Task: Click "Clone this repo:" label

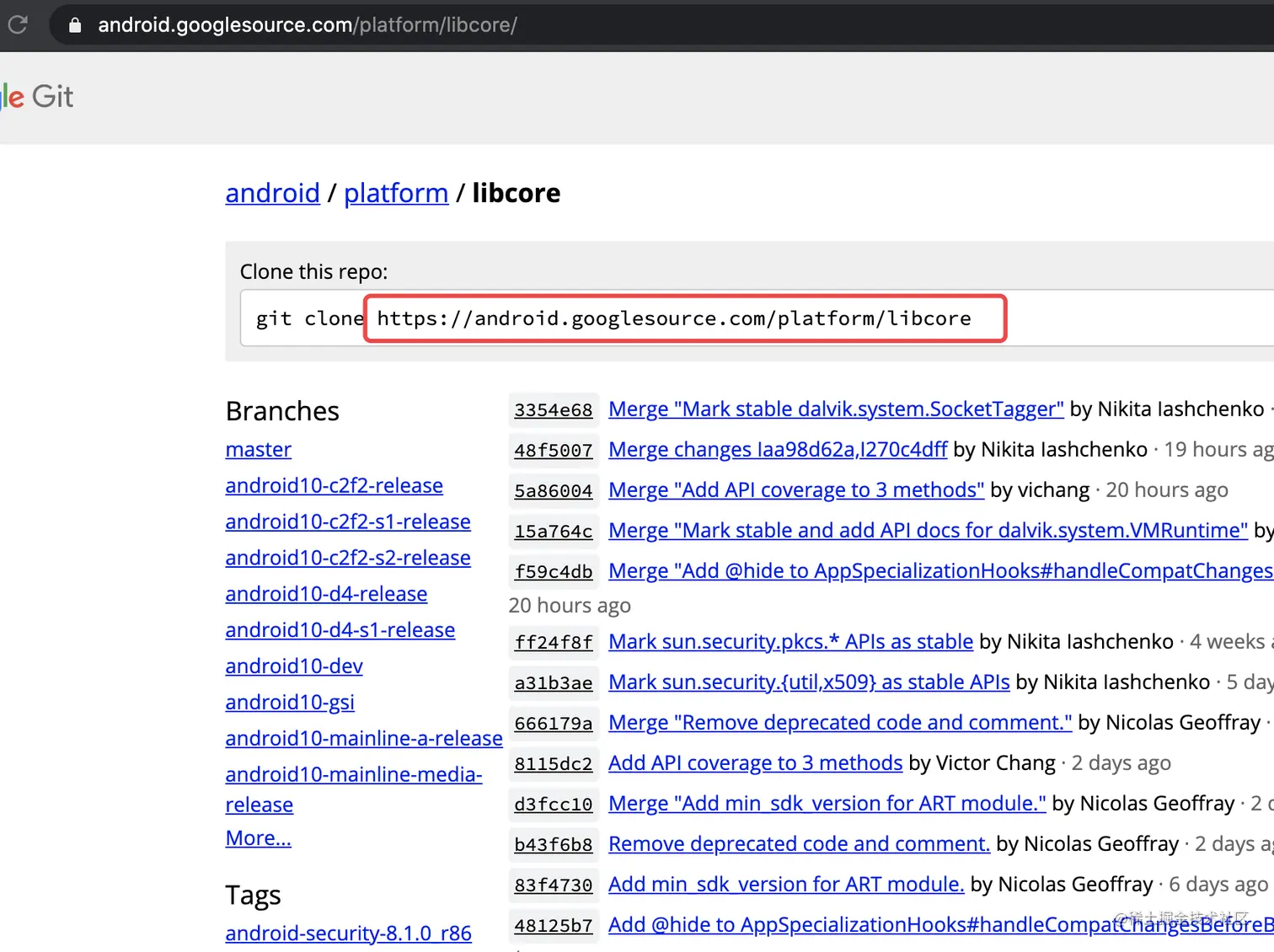Action: pos(313,272)
